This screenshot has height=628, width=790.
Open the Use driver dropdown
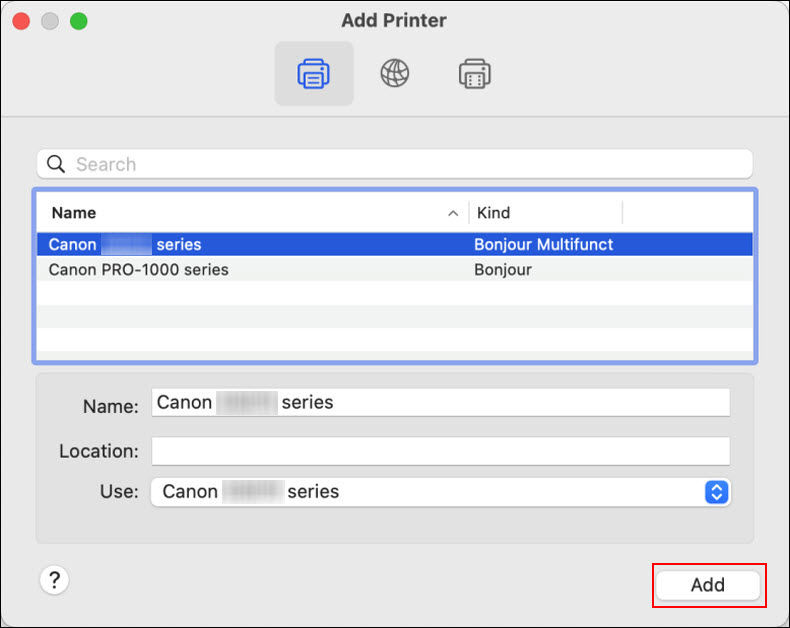click(440, 492)
